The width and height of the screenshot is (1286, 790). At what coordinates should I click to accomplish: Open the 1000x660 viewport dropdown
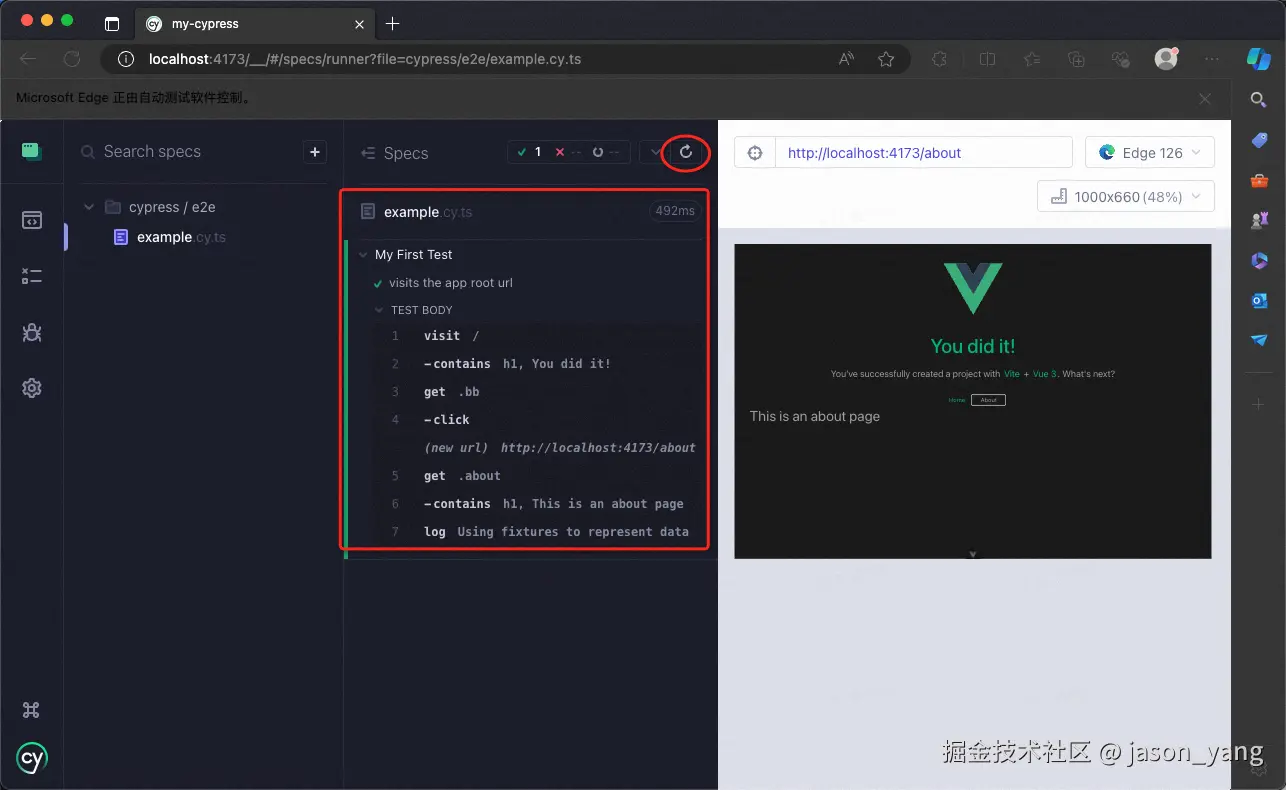pyautogui.click(x=1126, y=196)
